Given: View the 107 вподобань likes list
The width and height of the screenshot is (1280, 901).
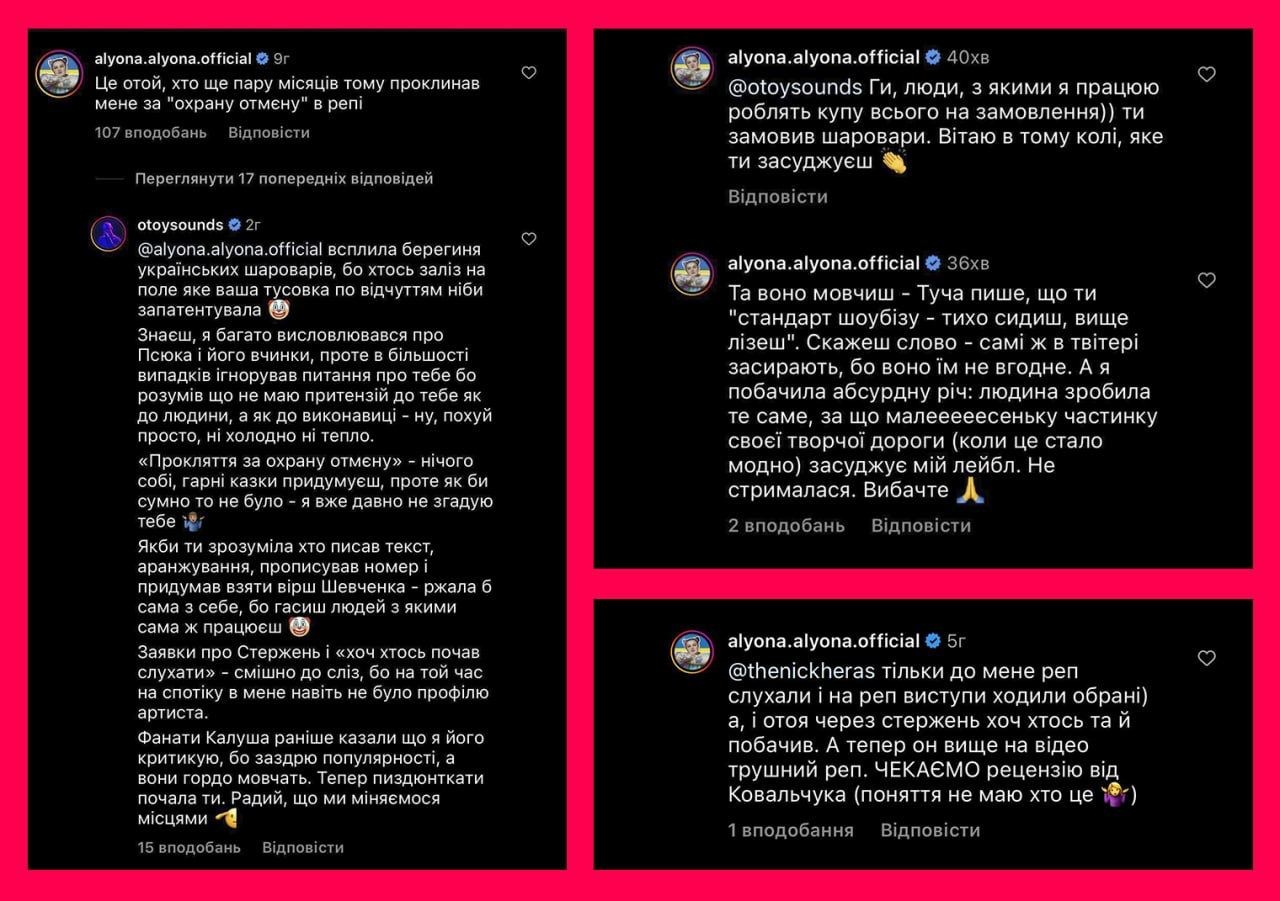Looking at the screenshot, I should pos(151,132).
